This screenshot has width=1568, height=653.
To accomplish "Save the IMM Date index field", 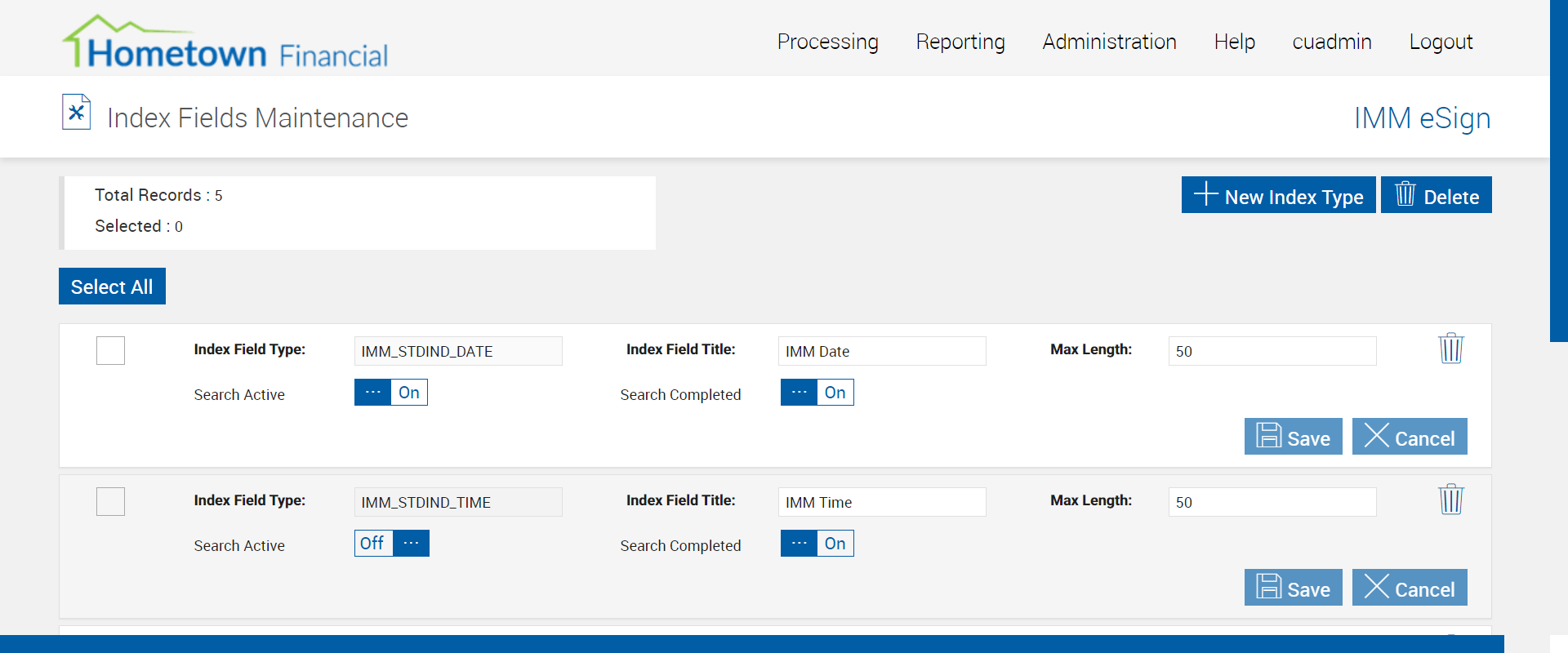I will pyautogui.click(x=1293, y=437).
